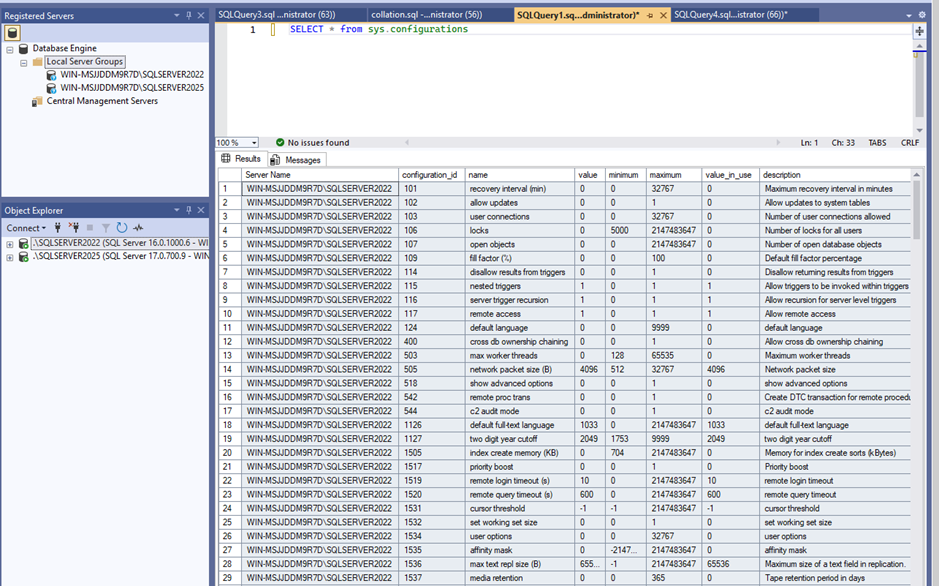Click the 'max worker threads' name cell

[x=520, y=356]
